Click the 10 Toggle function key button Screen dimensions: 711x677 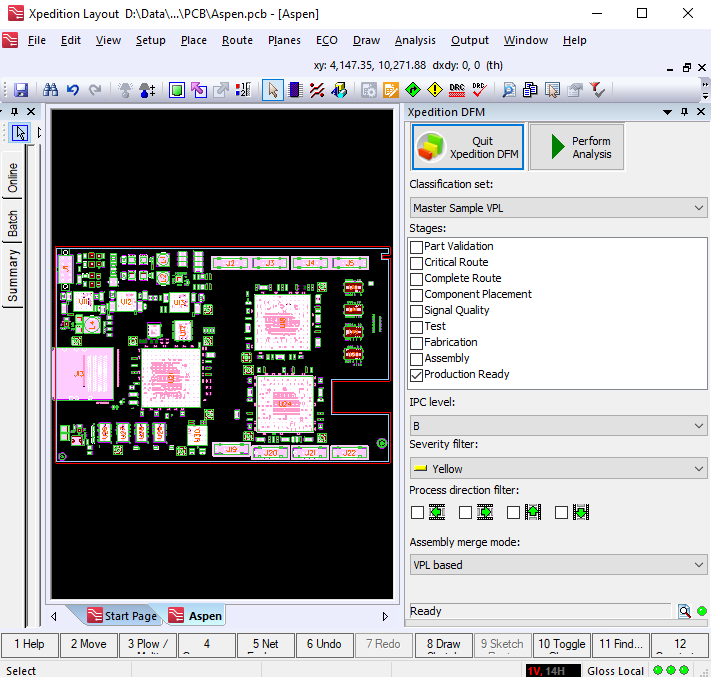pos(561,644)
